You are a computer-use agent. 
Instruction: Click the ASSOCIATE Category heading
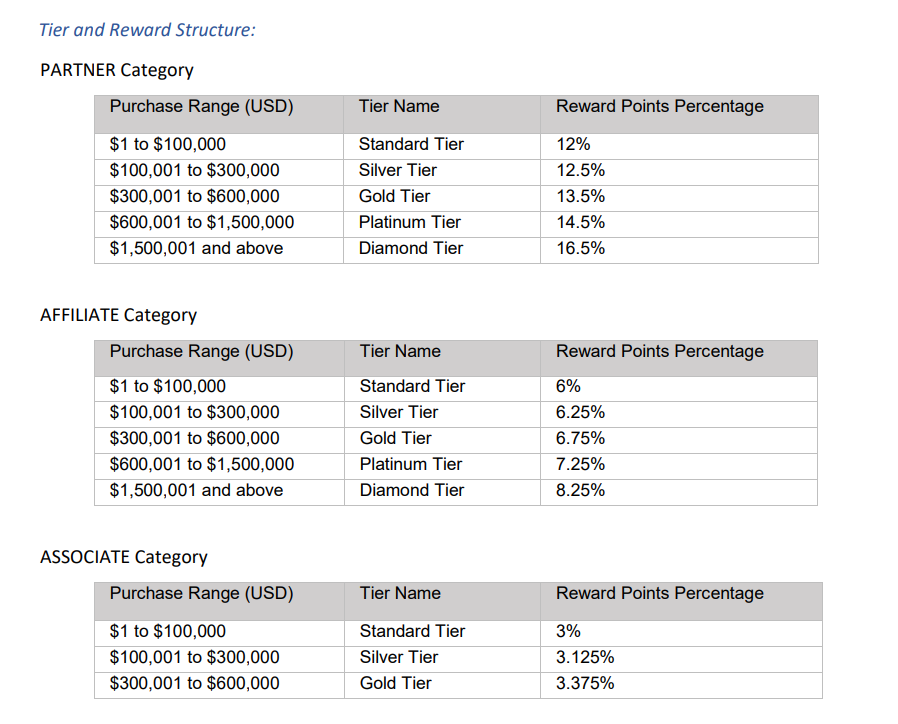pos(124,557)
